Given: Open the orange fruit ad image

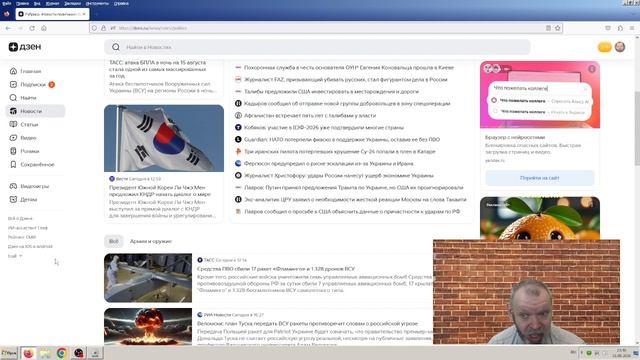Looking at the screenshot, I should tap(540, 218).
